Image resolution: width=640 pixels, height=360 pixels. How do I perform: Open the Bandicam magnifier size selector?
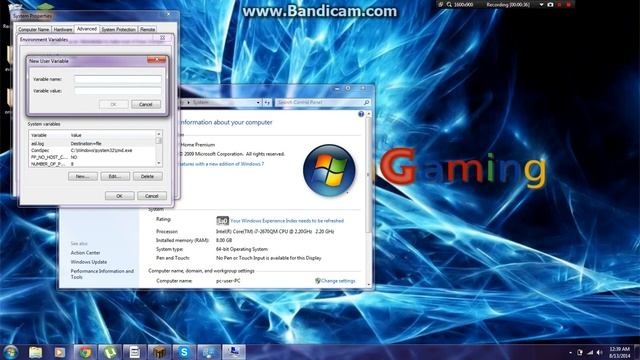coord(449,4)
